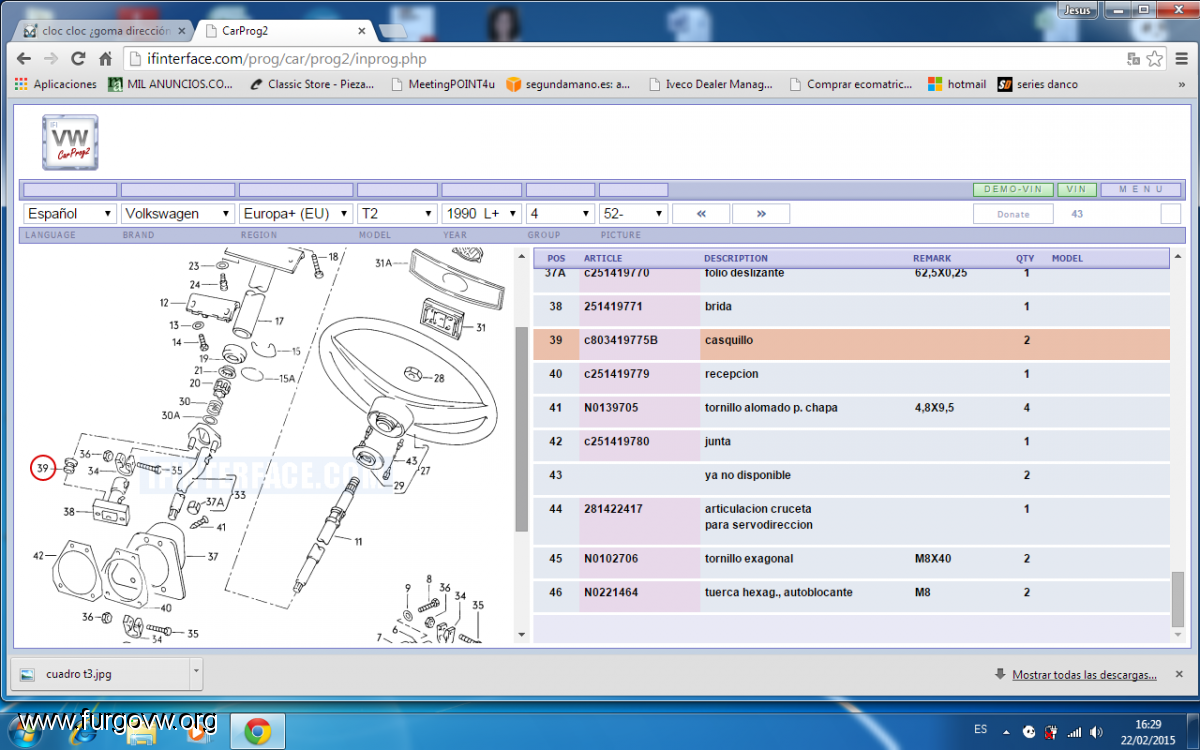Open the cuadro t3.jpg download

click(100, 674)
